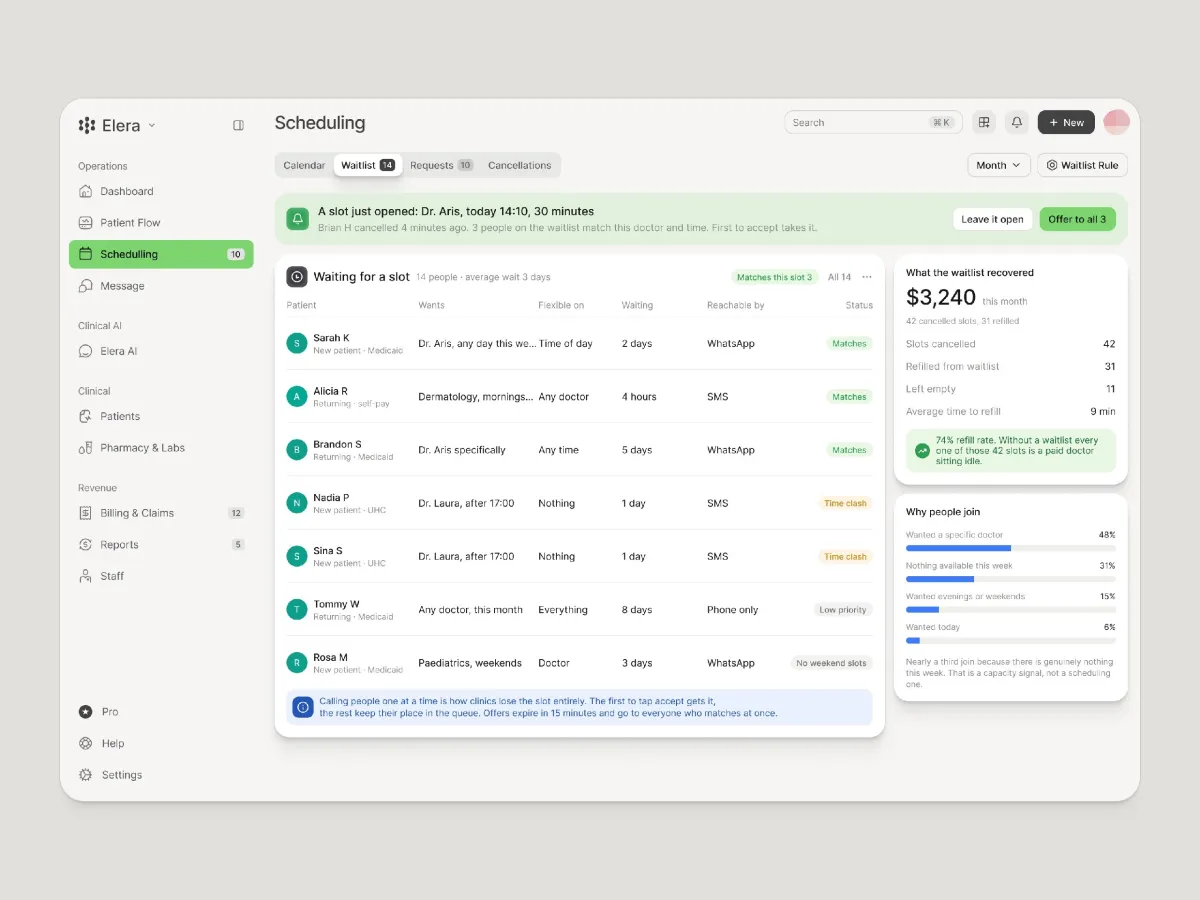Click the New button
The width and height of the screenshot is (1200, 900).
[1066, 122]
